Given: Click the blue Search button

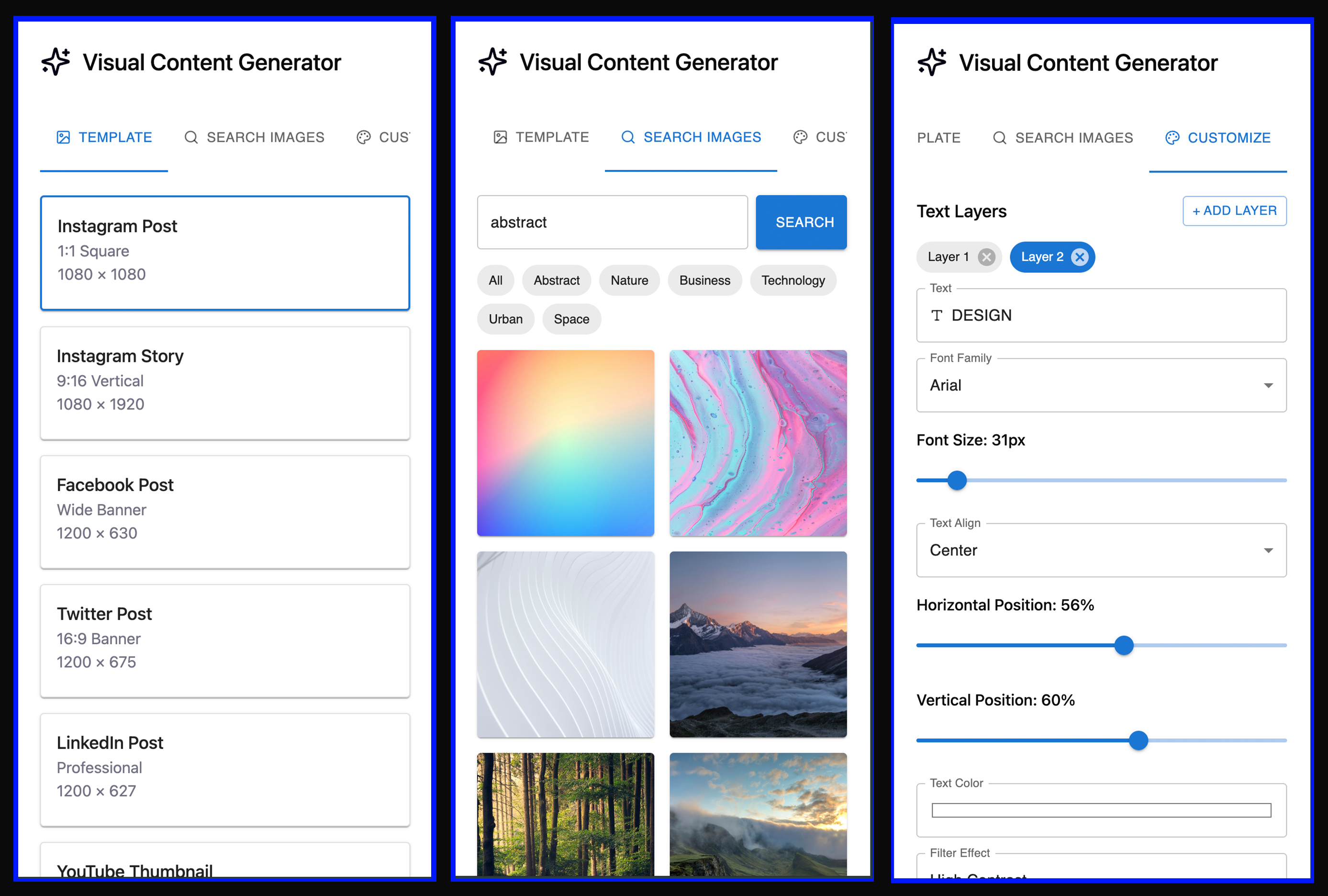Looking at the screenshot, I should tap(802, 222).
